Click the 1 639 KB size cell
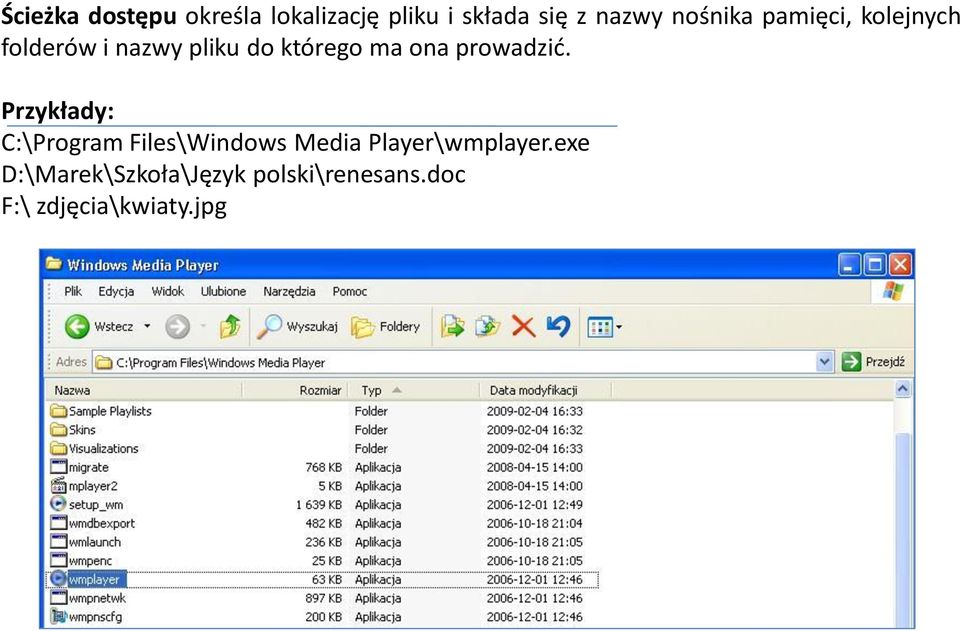This screenshot has height=631, width=960. tap(318, 505)
